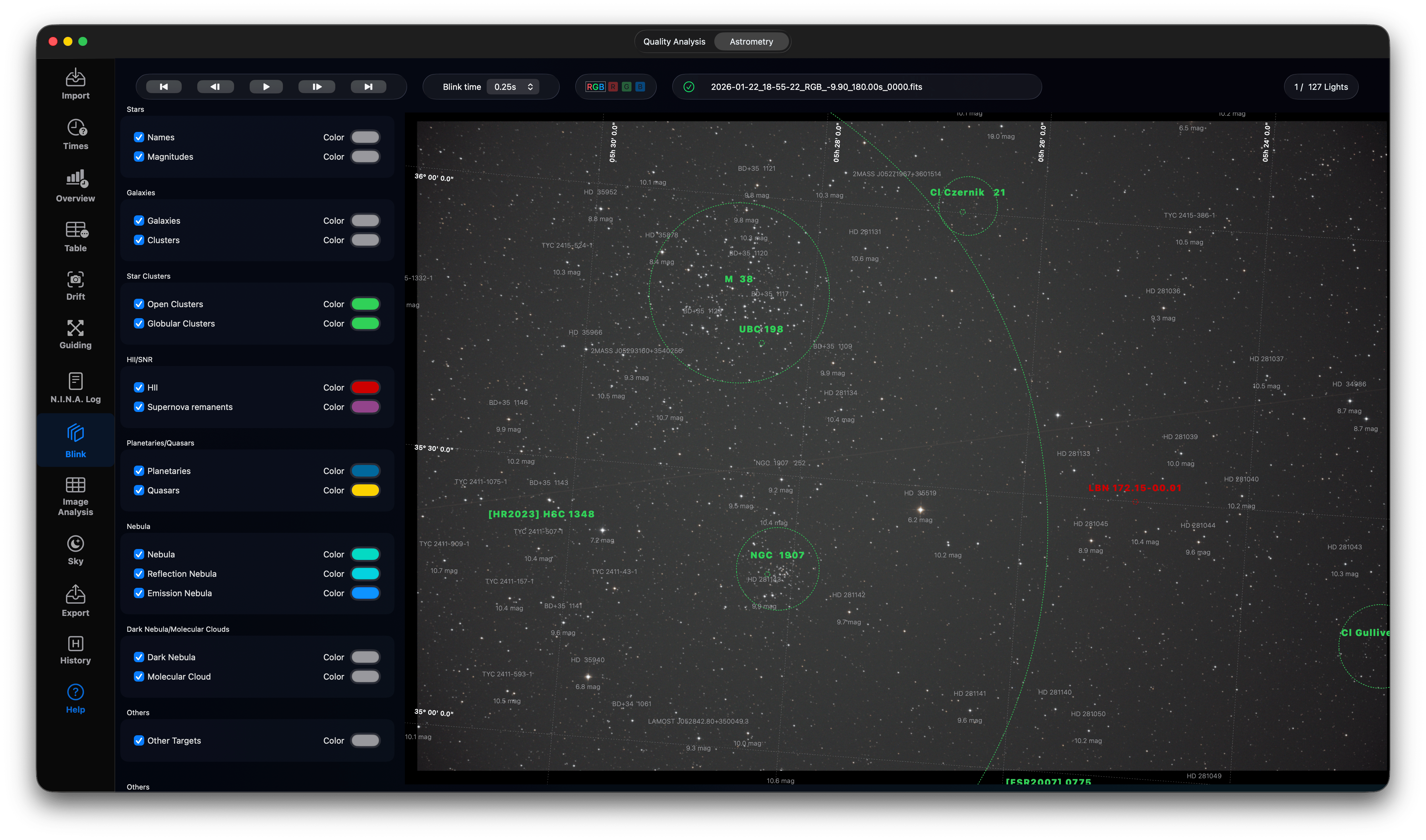Change the star Names color swatch
The height and width of the screenshot is (840, 1426).
(x=365, y=137)
